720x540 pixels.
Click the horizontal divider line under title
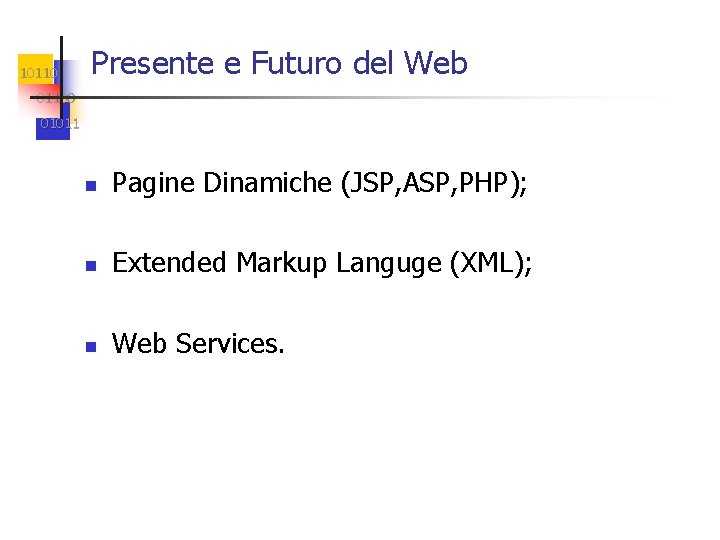(x=349, y=97)
